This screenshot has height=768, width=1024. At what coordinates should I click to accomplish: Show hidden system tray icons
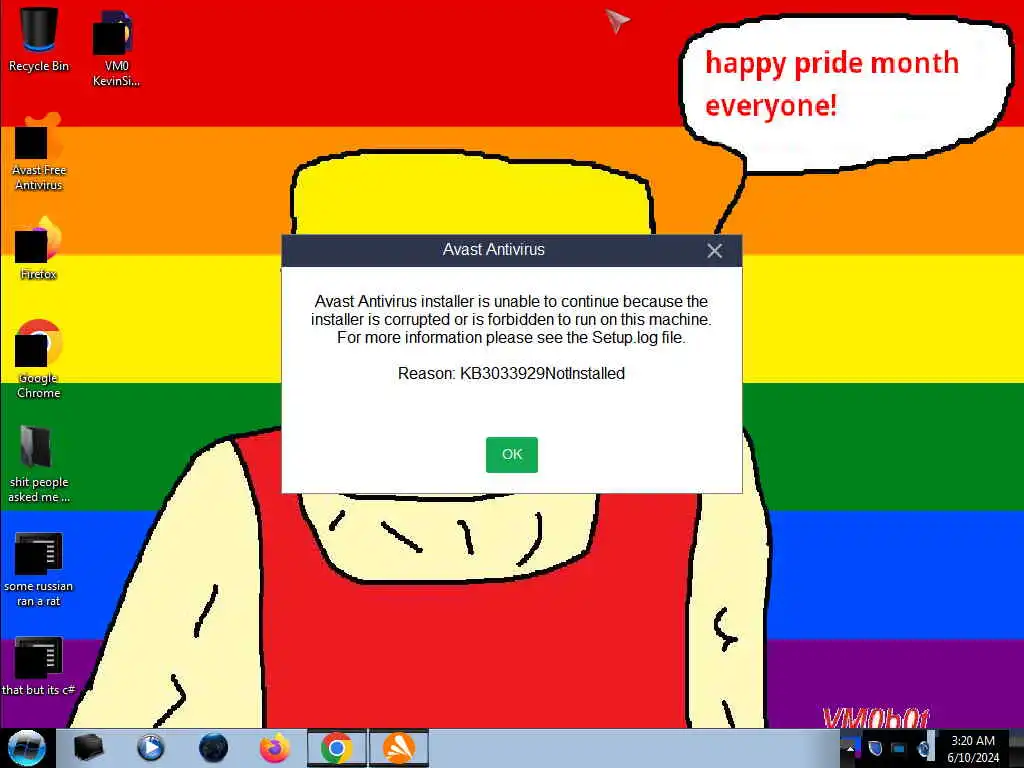pos(850,748)
